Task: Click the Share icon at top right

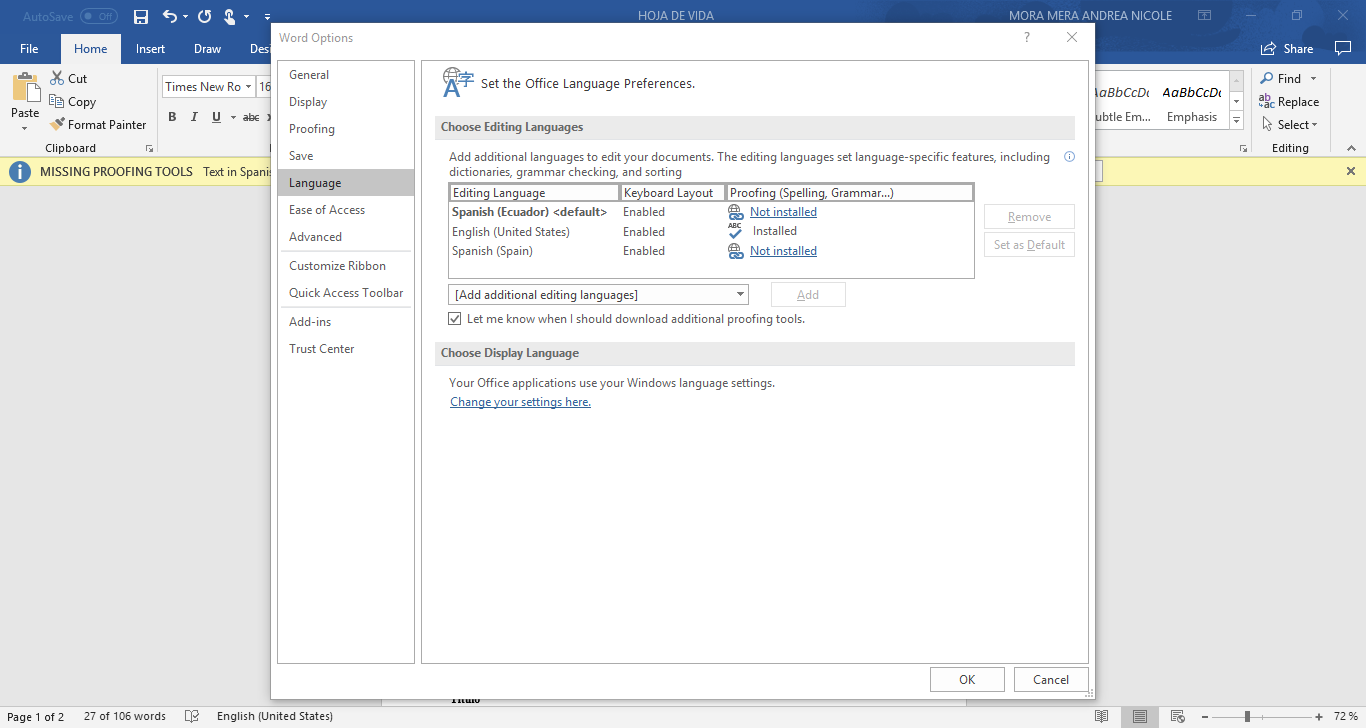Action: click(1269, 48)
